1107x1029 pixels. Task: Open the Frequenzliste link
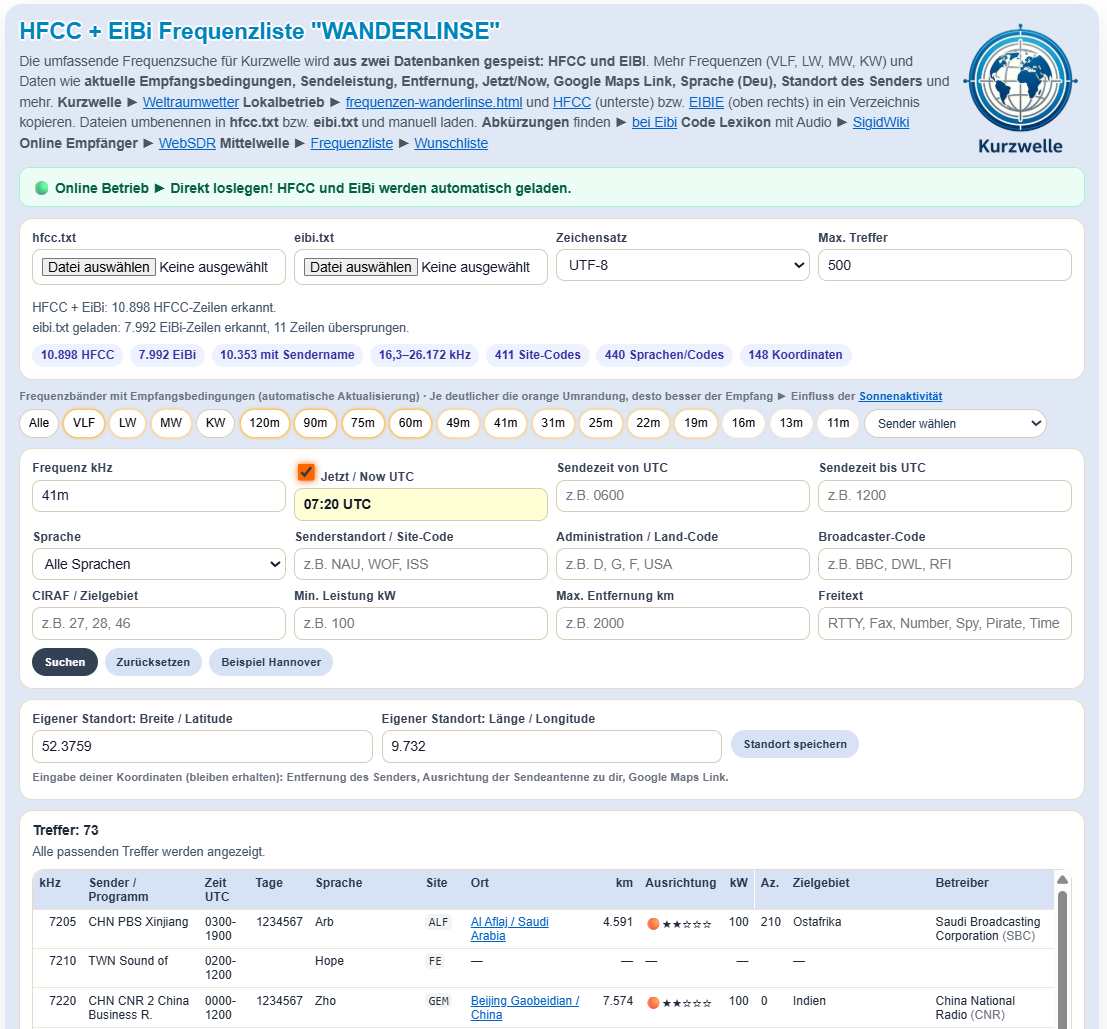pyautogui.click(x=352, y=143)
